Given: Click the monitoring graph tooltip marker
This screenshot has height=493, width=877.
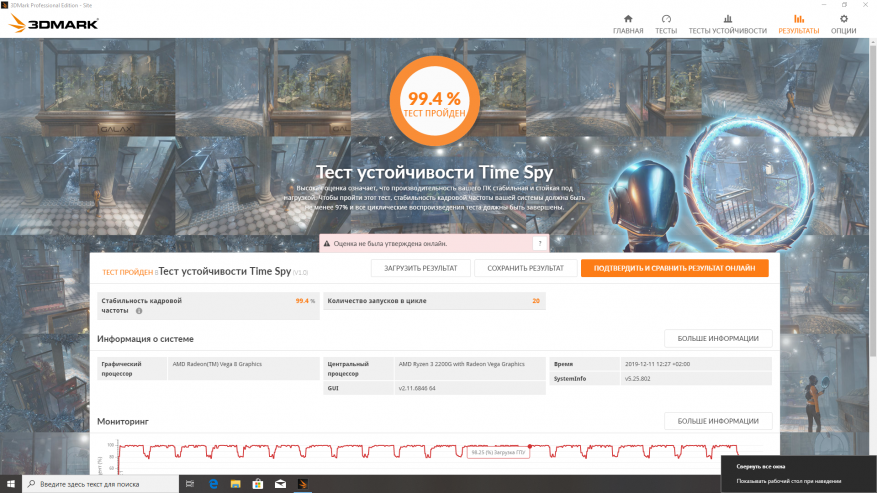Looking at the screenshot, I should click(x=530, y=447).
